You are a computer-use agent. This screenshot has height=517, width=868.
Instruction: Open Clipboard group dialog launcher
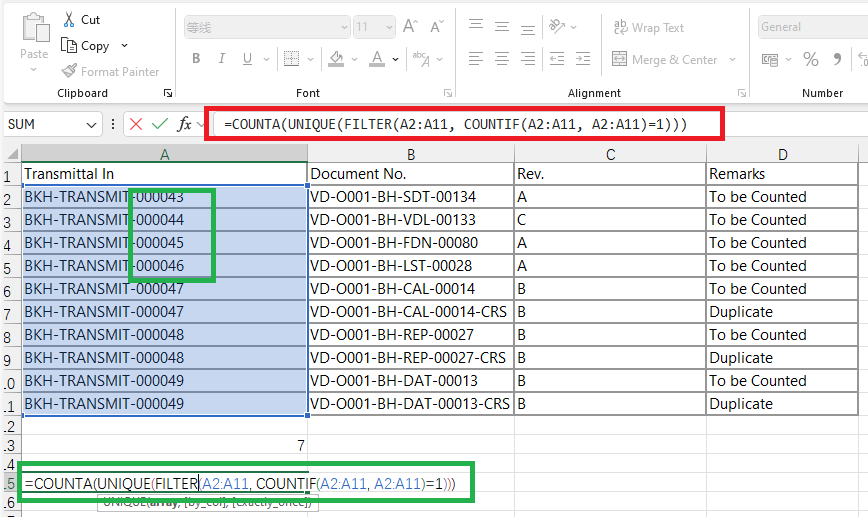pos(168,93)
